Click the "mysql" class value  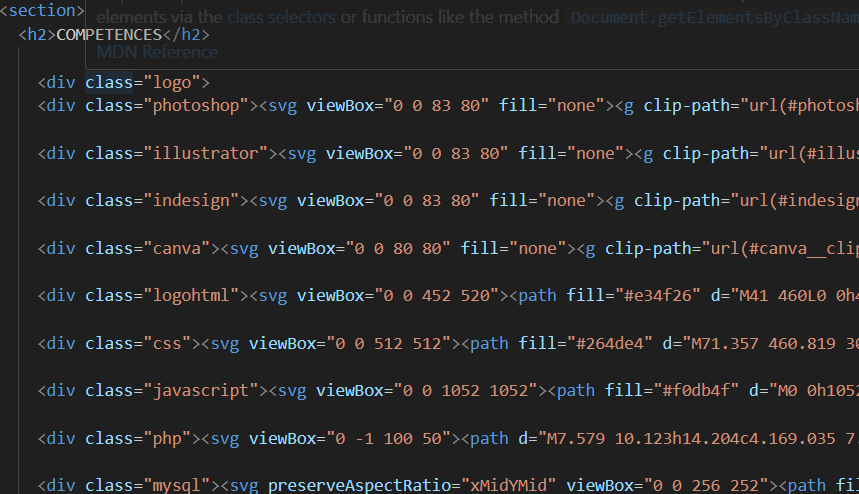click(177, 485)
